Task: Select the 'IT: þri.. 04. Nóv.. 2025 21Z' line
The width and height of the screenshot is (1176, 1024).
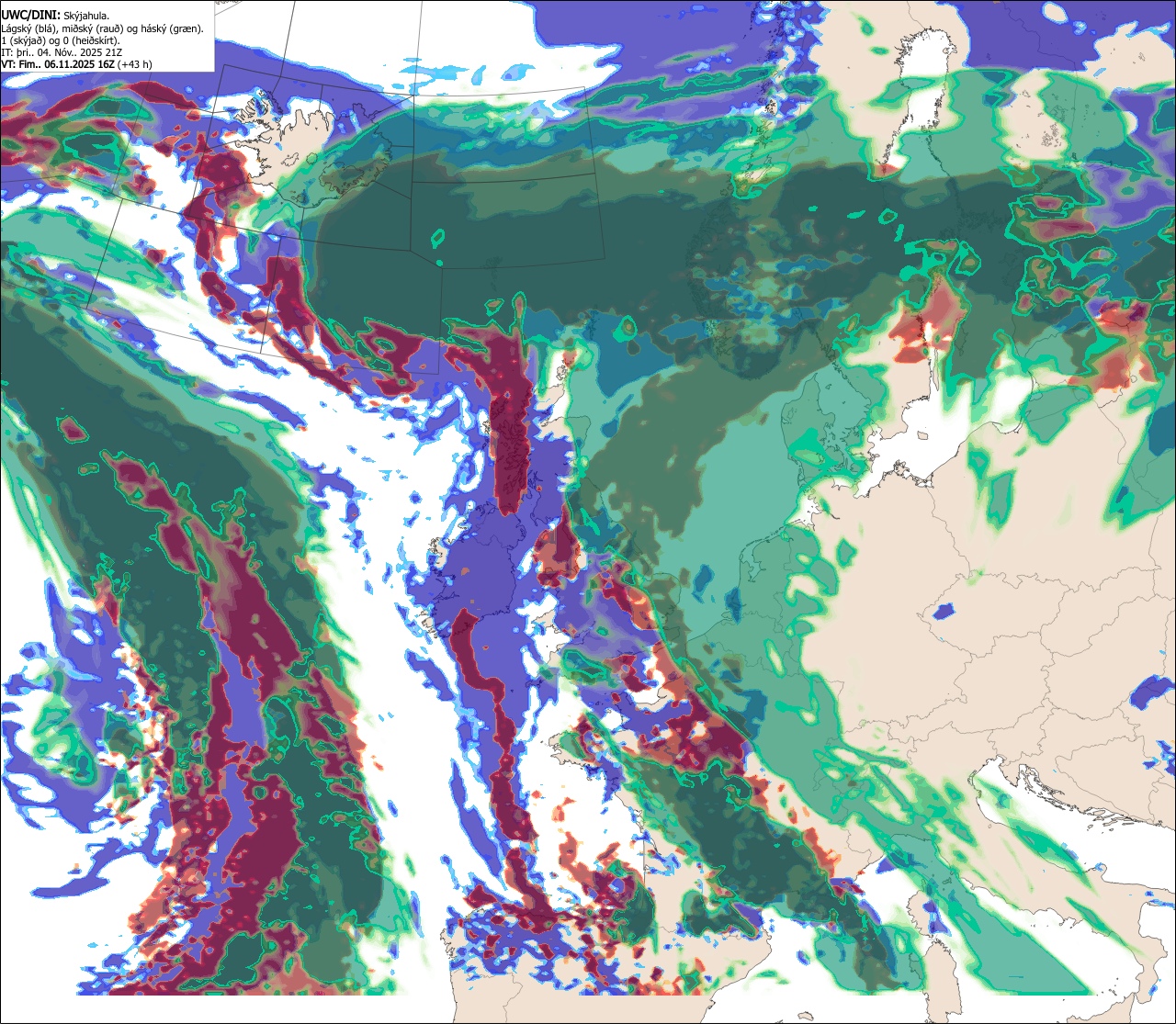Action: pyautogui.click(x=62, y=52)
